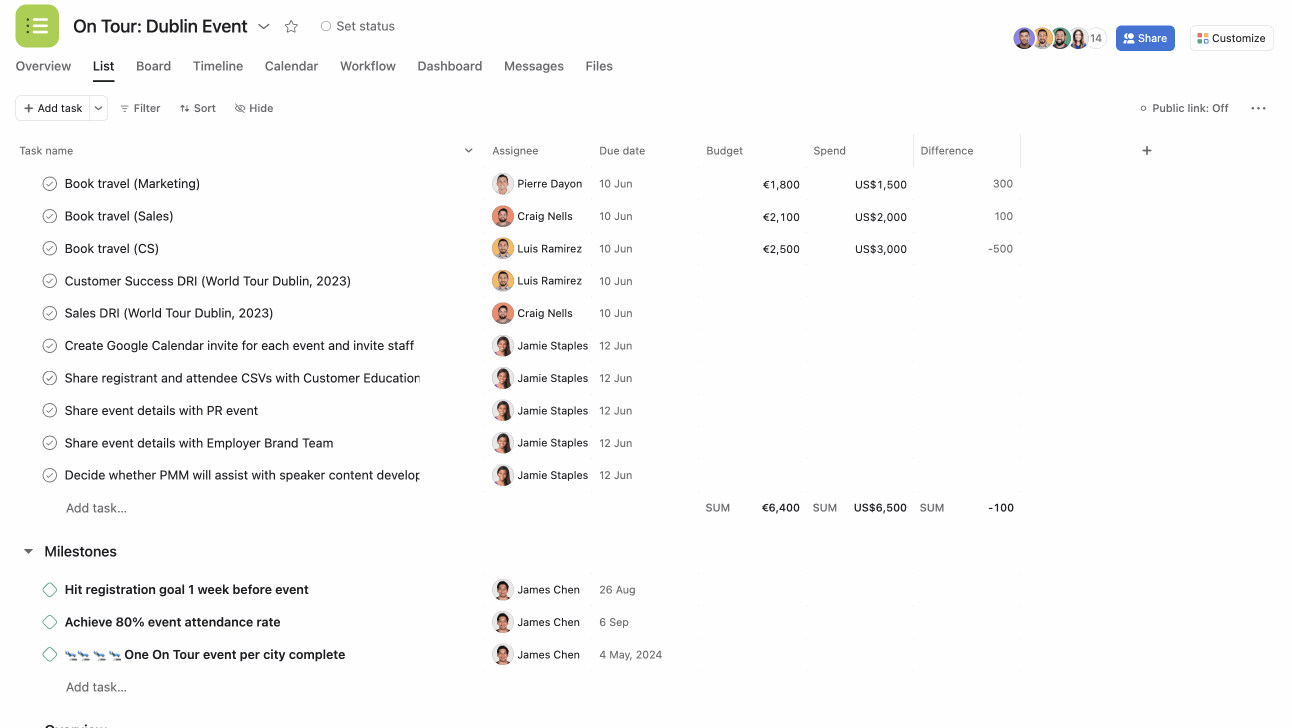Switch to the Board tab
This screenshot has width=1292, height=728.
(153, 66)
